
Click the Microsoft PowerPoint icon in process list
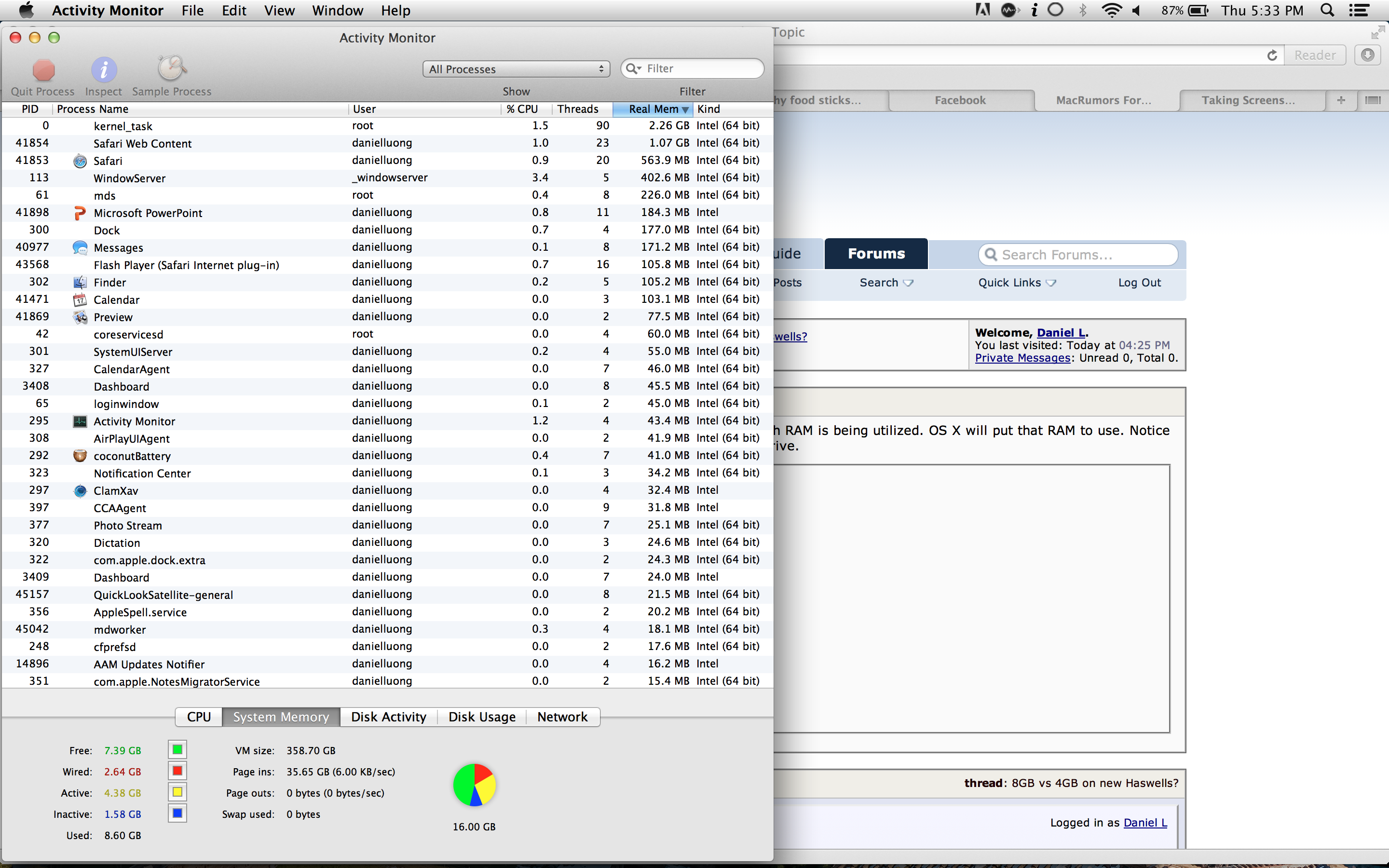pyautogui.click(x=81, y=213)
